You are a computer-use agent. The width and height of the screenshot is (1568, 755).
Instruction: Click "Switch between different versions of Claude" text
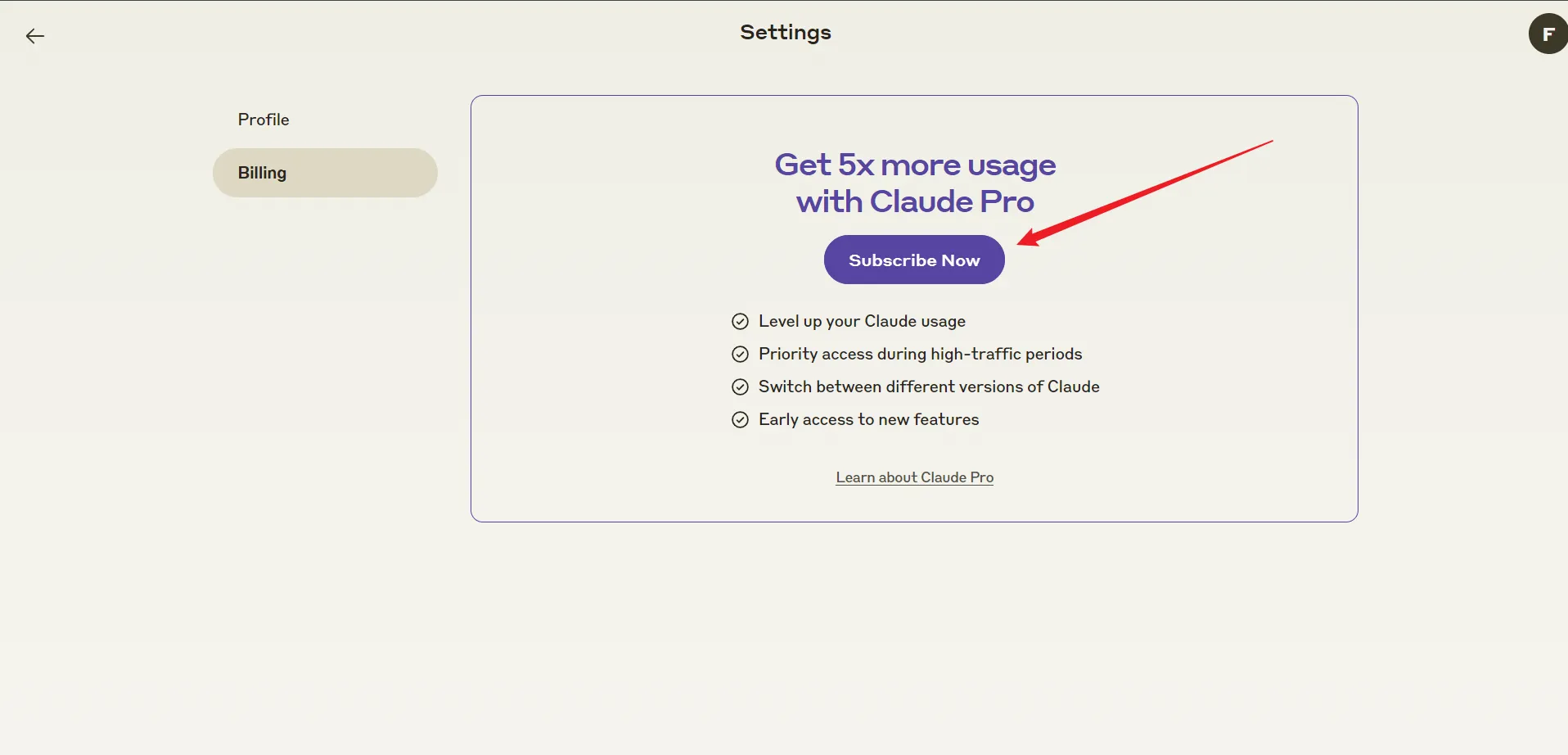[x=929, y=387]
